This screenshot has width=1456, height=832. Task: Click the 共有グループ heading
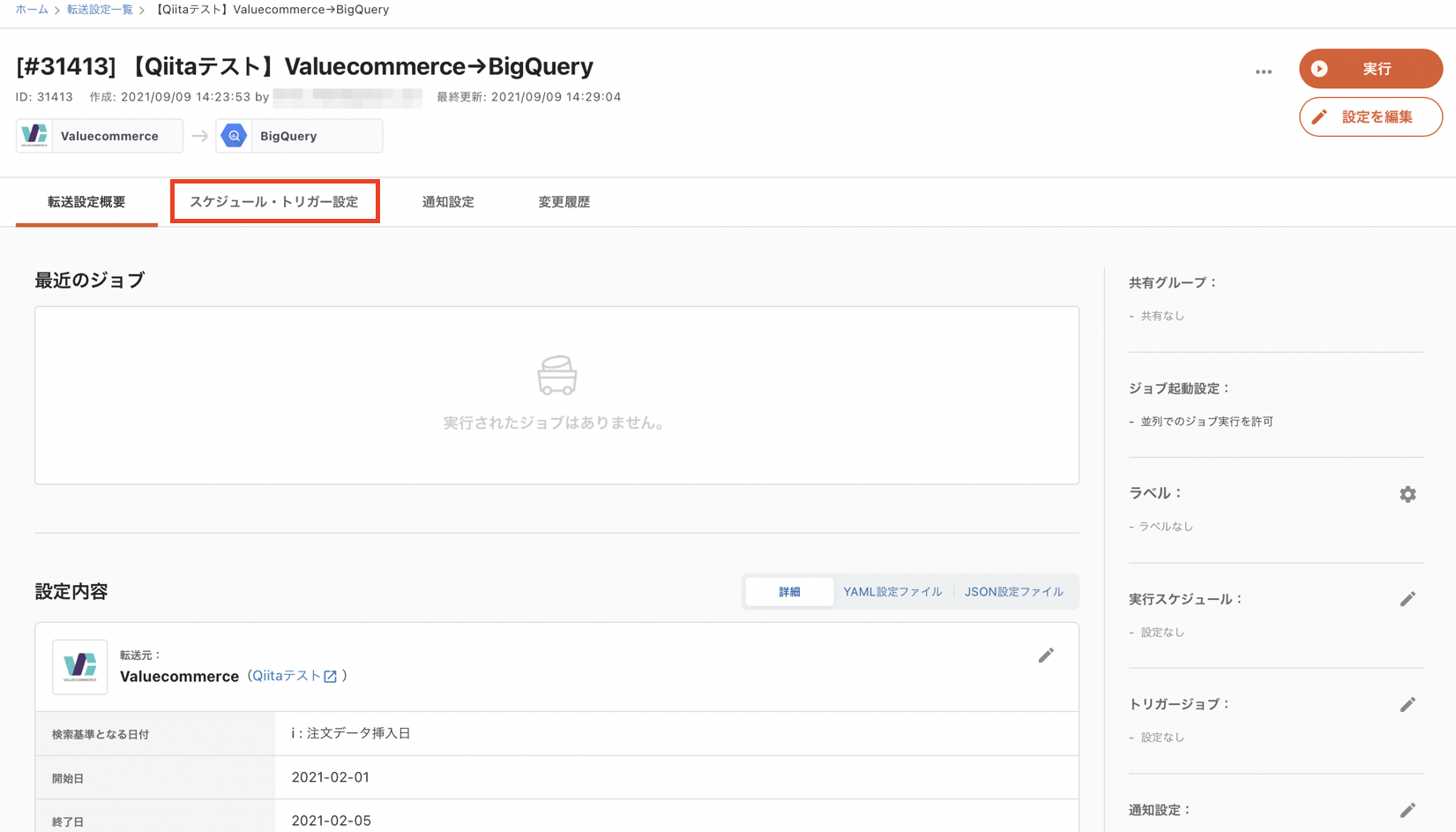[1173, 283]
